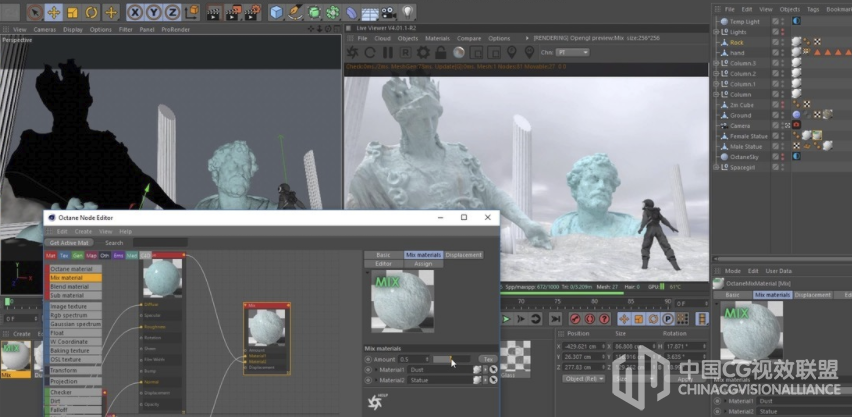This screenshot has width=852, height=417.
Task: Add a Camera object from toolbar
Action: 388,12
